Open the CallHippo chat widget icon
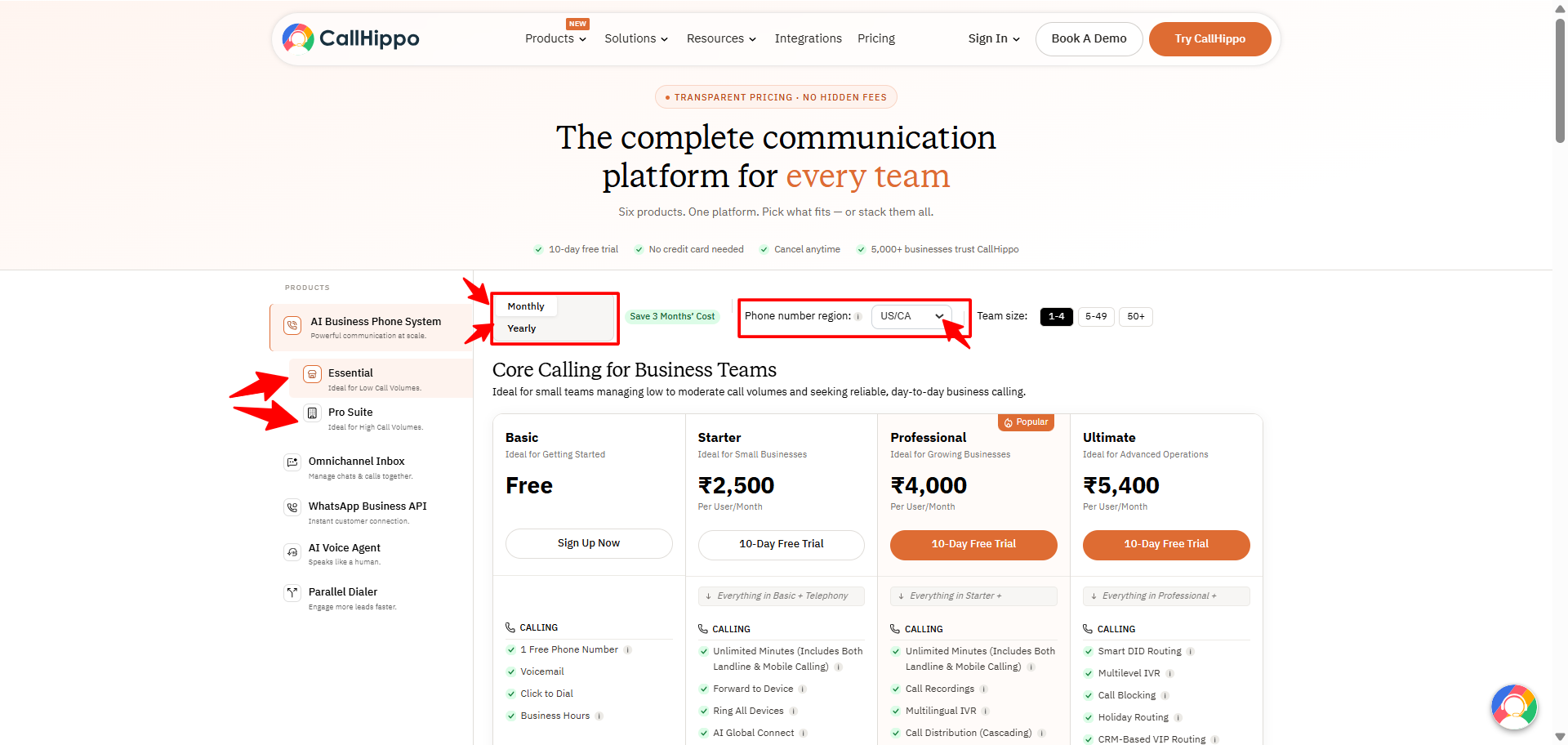The height and width of the screenshot is (745, 1568). pyautogui.click(x=1514, y=707)
